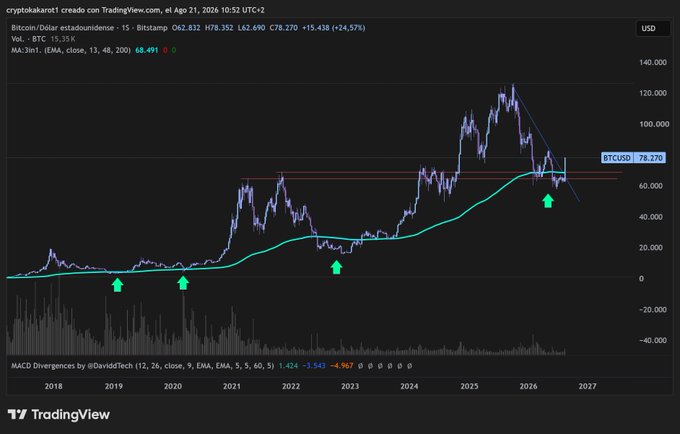The height and width of the screenshot is (434, 680).
Task: Click the BTCUSD 78.270 price label
Action: 634,158
